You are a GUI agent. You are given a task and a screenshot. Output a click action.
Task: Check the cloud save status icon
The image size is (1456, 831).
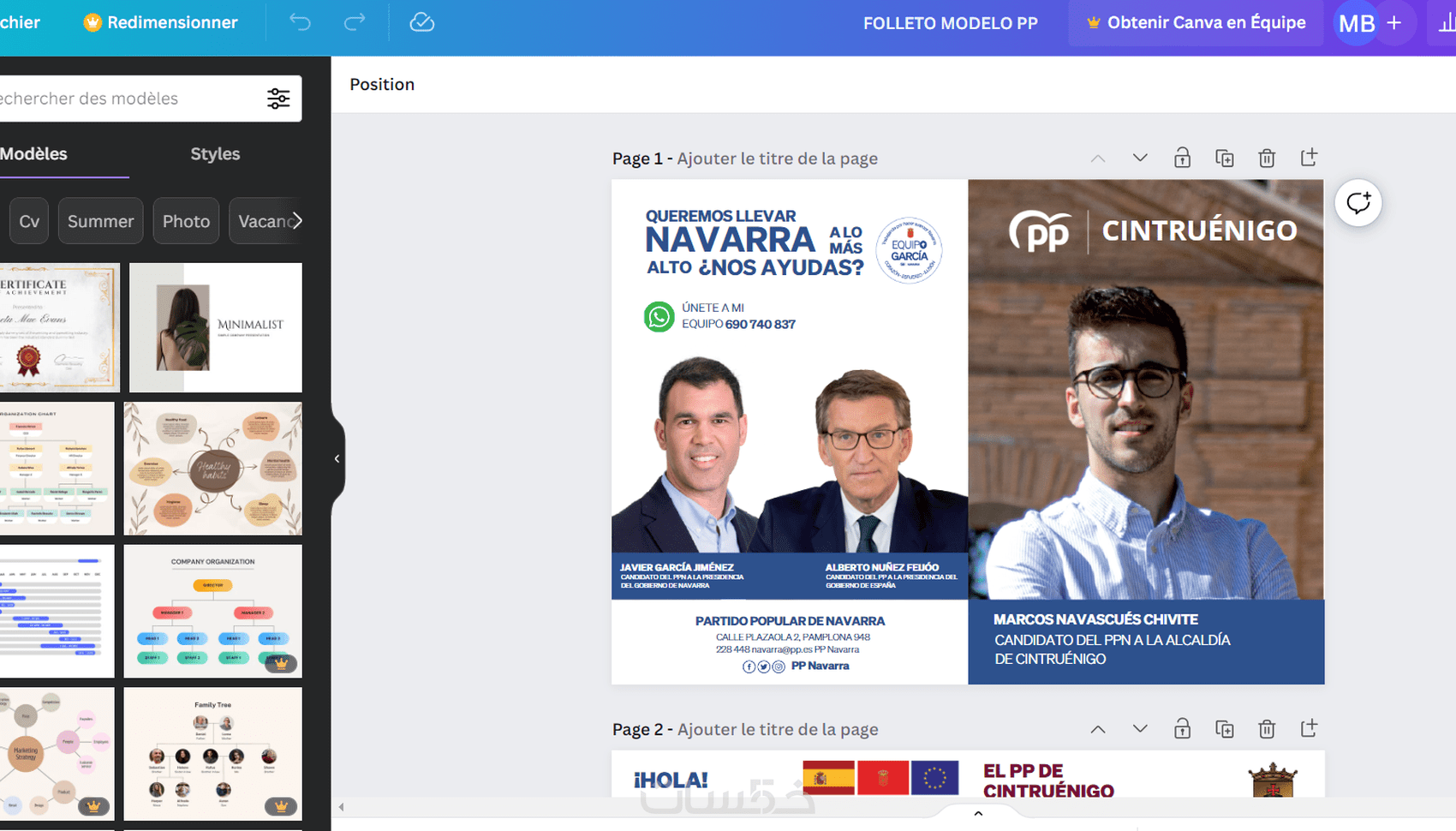click(421, 22)
